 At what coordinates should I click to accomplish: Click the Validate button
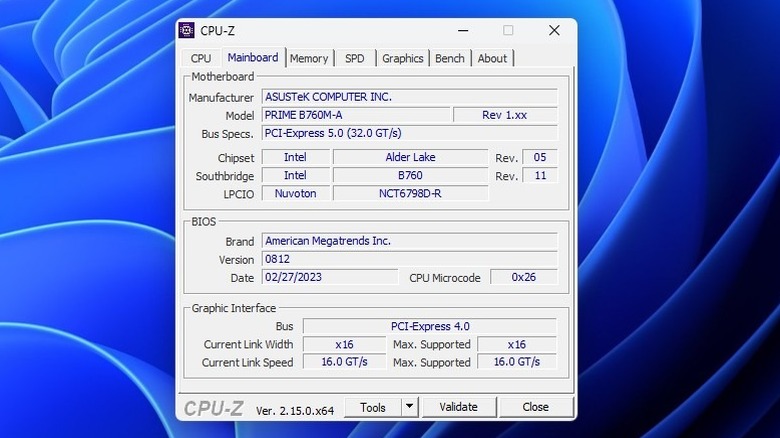pyautogui.click(x=459, y=407)
